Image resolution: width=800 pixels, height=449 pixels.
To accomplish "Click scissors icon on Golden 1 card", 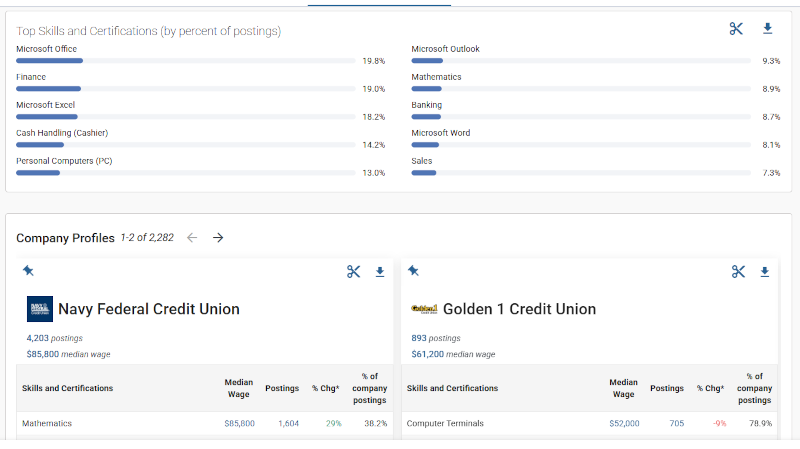I will (738, 271).
